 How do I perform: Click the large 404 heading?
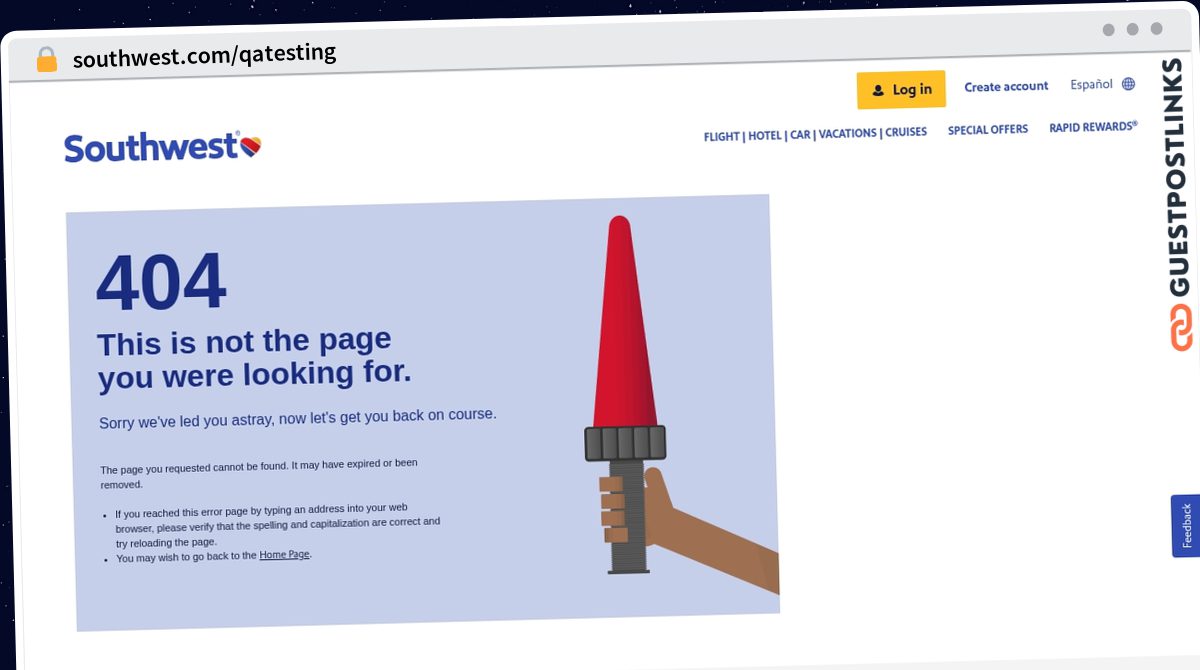click(x=161, y=283)
